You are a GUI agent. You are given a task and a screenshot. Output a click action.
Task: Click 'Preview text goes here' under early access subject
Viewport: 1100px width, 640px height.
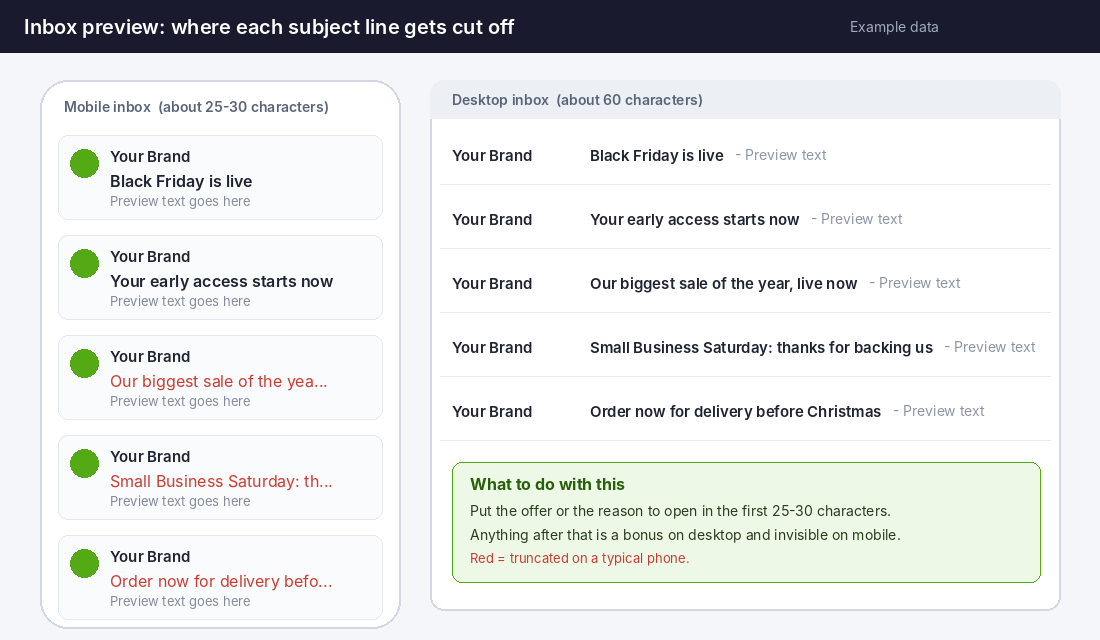(180, 301)
